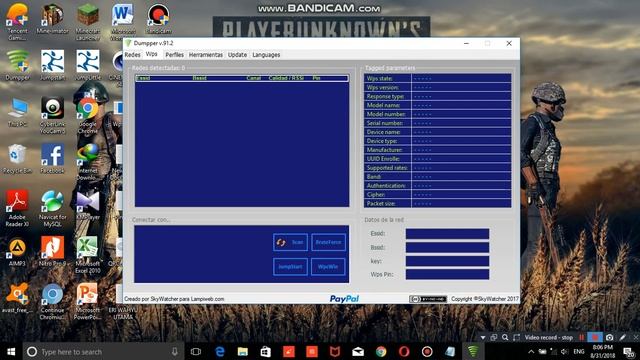Open Microsoft Store from taskbar

266,351
